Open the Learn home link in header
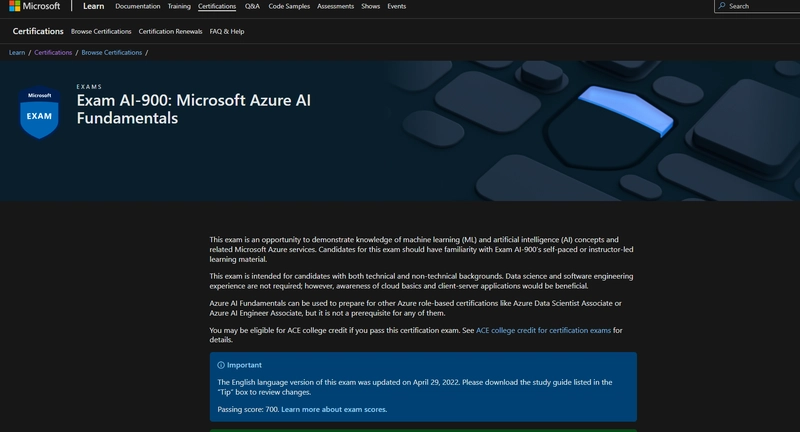800x432 pixels. click(x=93, y=6)
